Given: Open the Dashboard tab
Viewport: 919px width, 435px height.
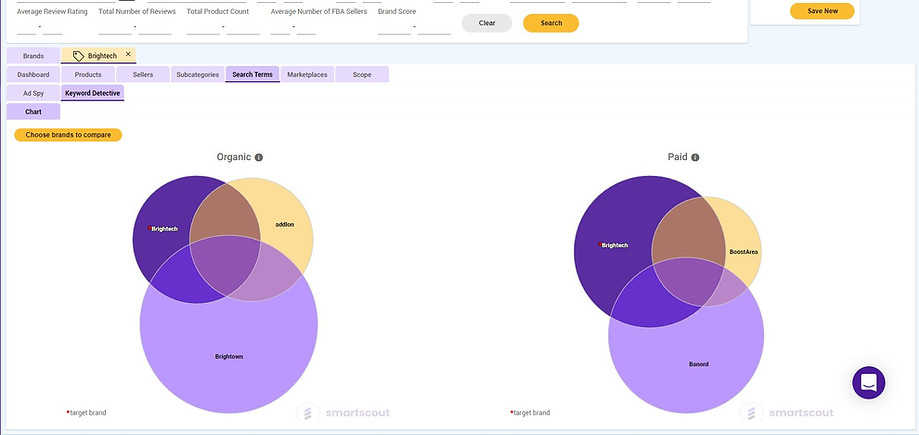Looking at the screenshot, I should pyautogui.click(x=33, y=74).
